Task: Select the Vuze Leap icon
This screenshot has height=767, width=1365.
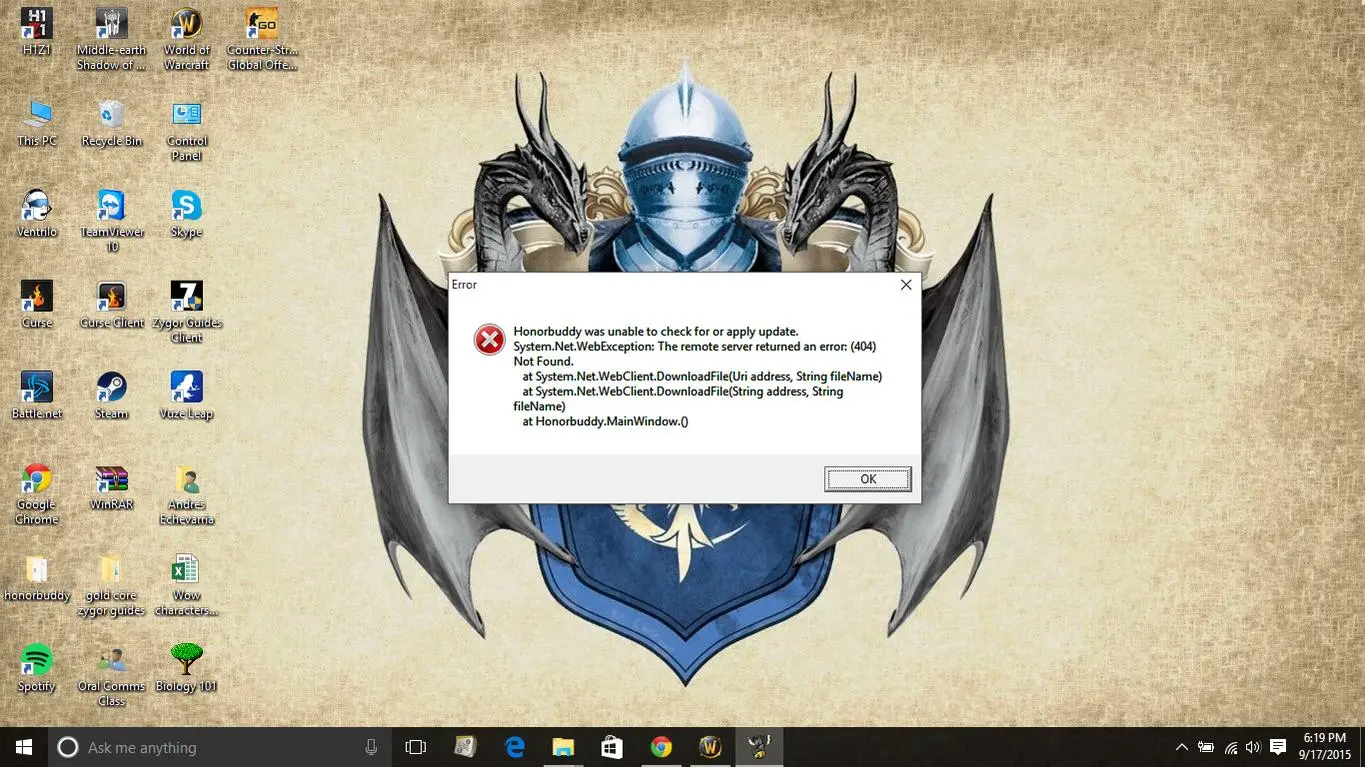Action: (187, 396)
